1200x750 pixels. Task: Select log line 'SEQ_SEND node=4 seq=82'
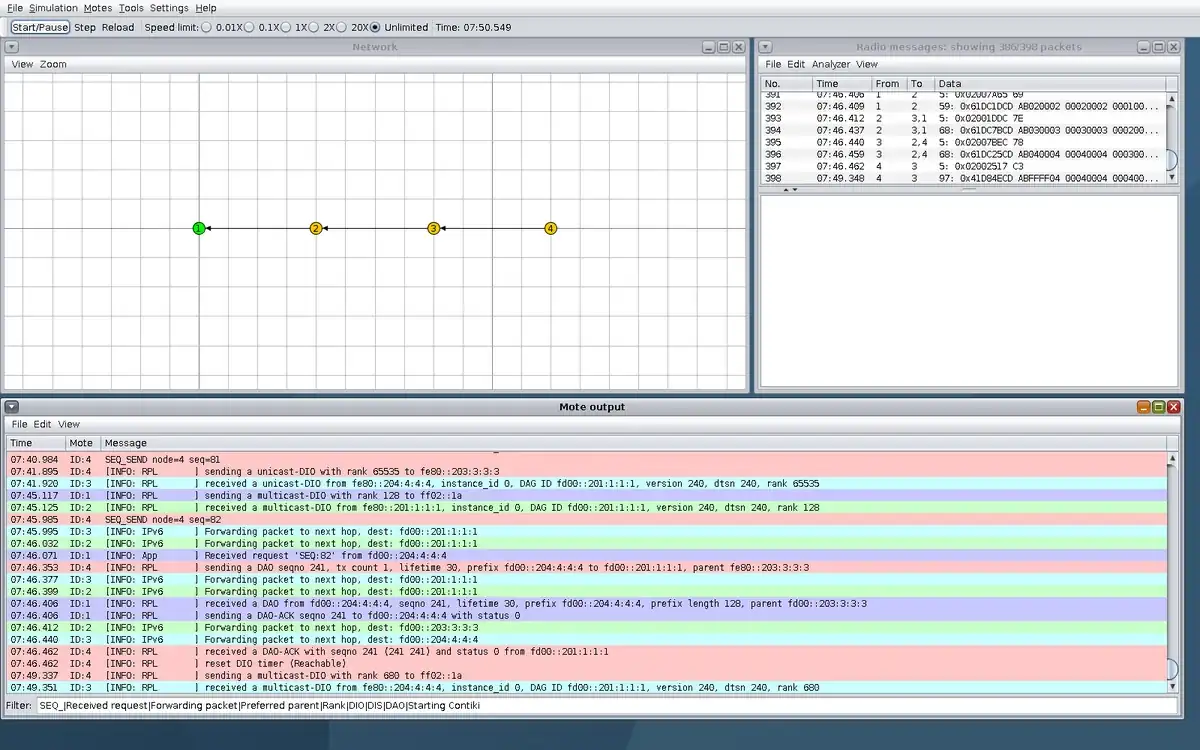587,519
